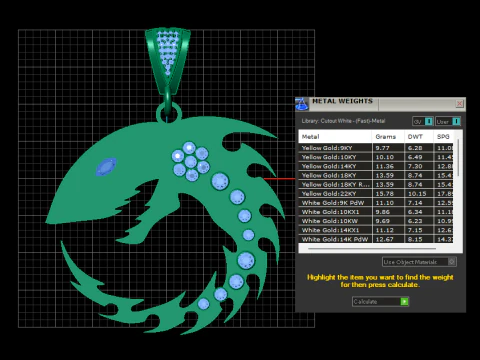
Task: Click the shark's blue marquise eye gem
Action: [x=106, y=167]
